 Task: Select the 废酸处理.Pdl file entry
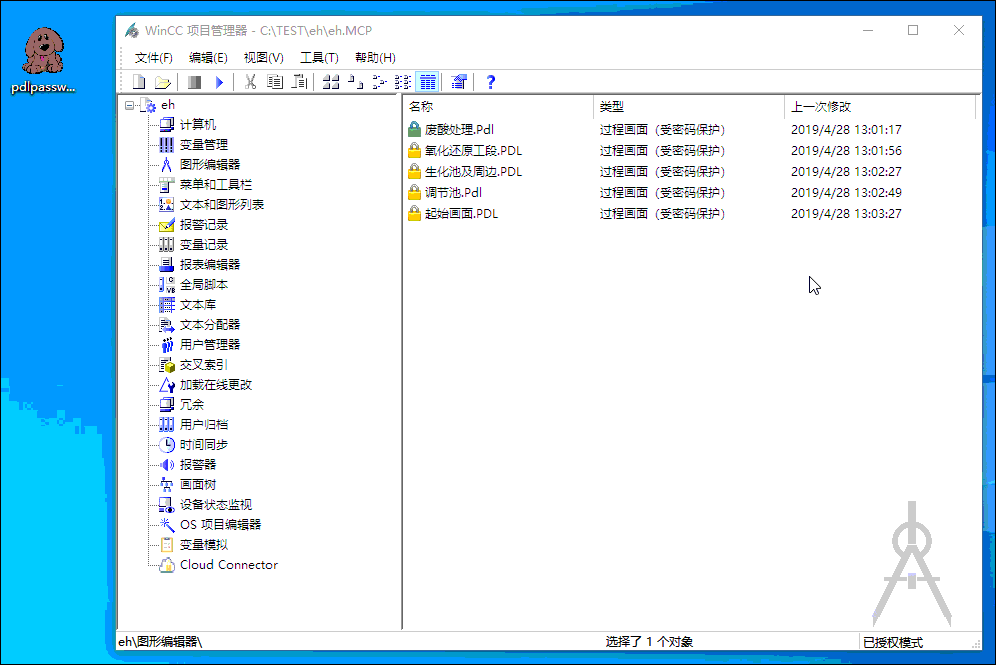point(459,130)
